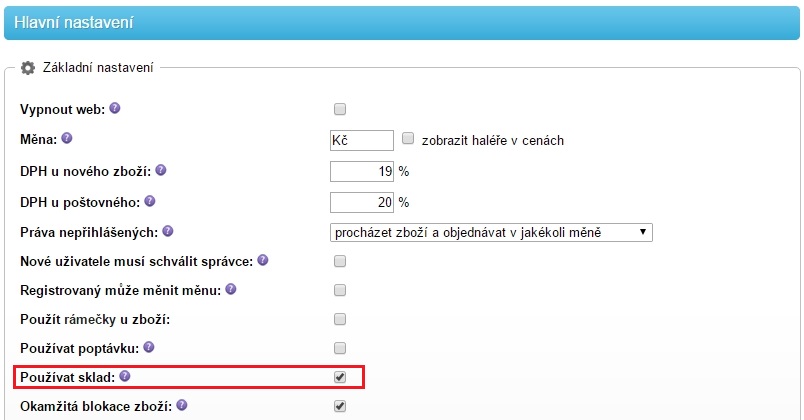Click help icon for Okamžitá blokace zboží
Viewport: 804px width, 420px height.
pos(182,406)
